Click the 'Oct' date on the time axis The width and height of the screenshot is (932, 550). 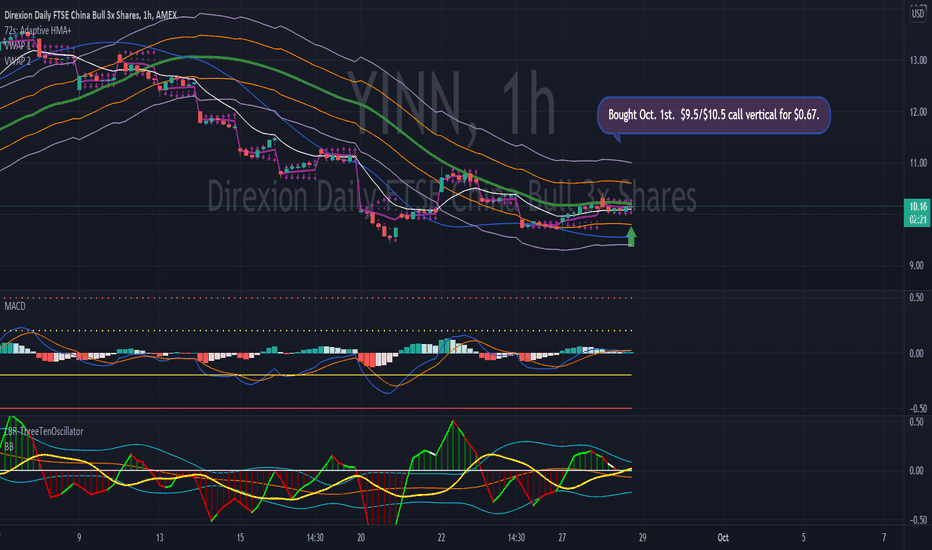(723, 538)
